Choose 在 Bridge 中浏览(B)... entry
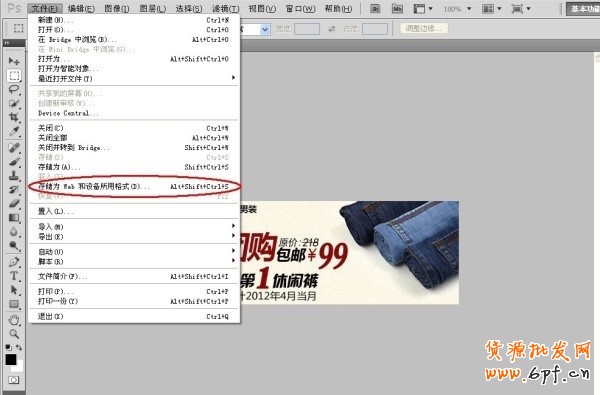 click(134, 39)
